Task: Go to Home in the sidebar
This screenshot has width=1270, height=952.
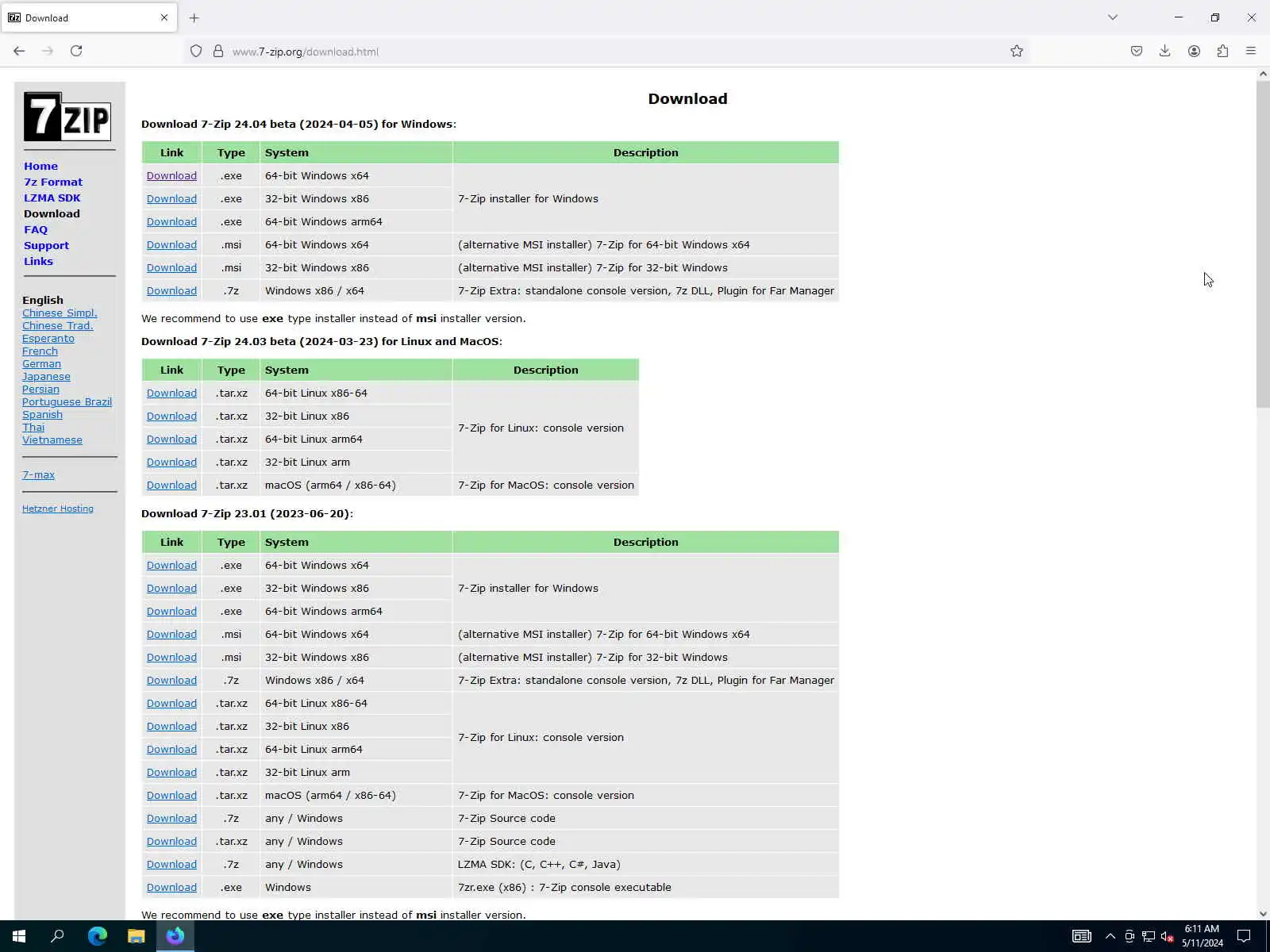Action: (x=40, y=166)
